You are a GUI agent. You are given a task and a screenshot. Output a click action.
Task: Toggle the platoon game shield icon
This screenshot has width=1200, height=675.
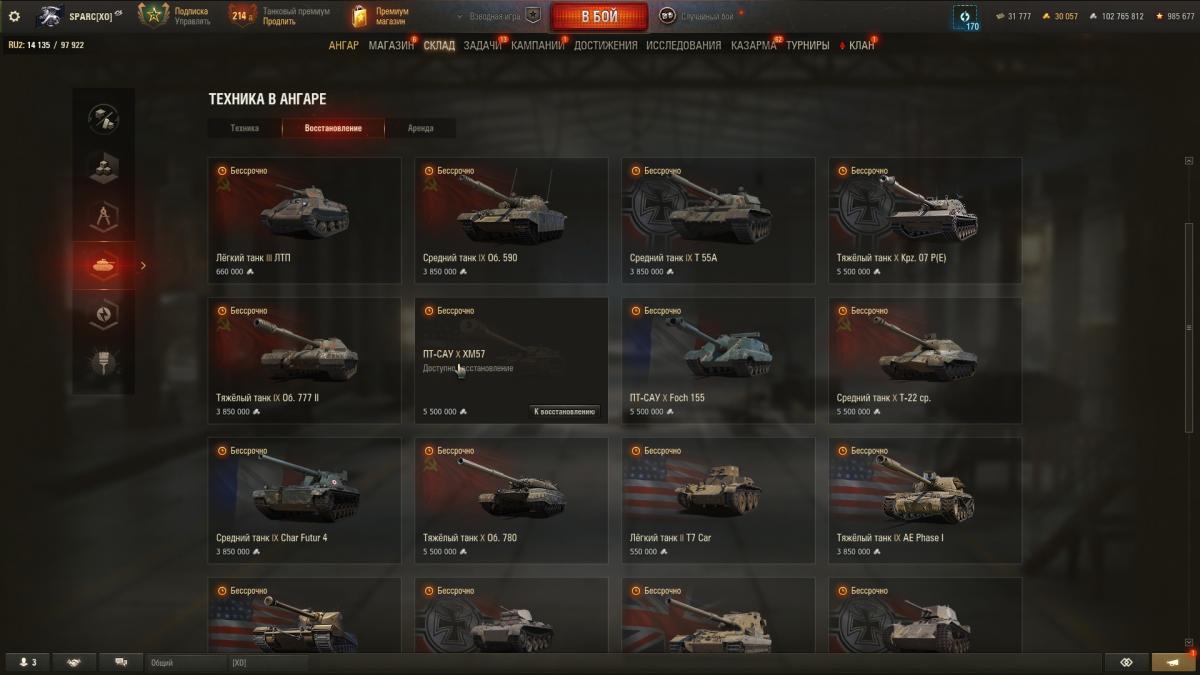tap(533, 16)
